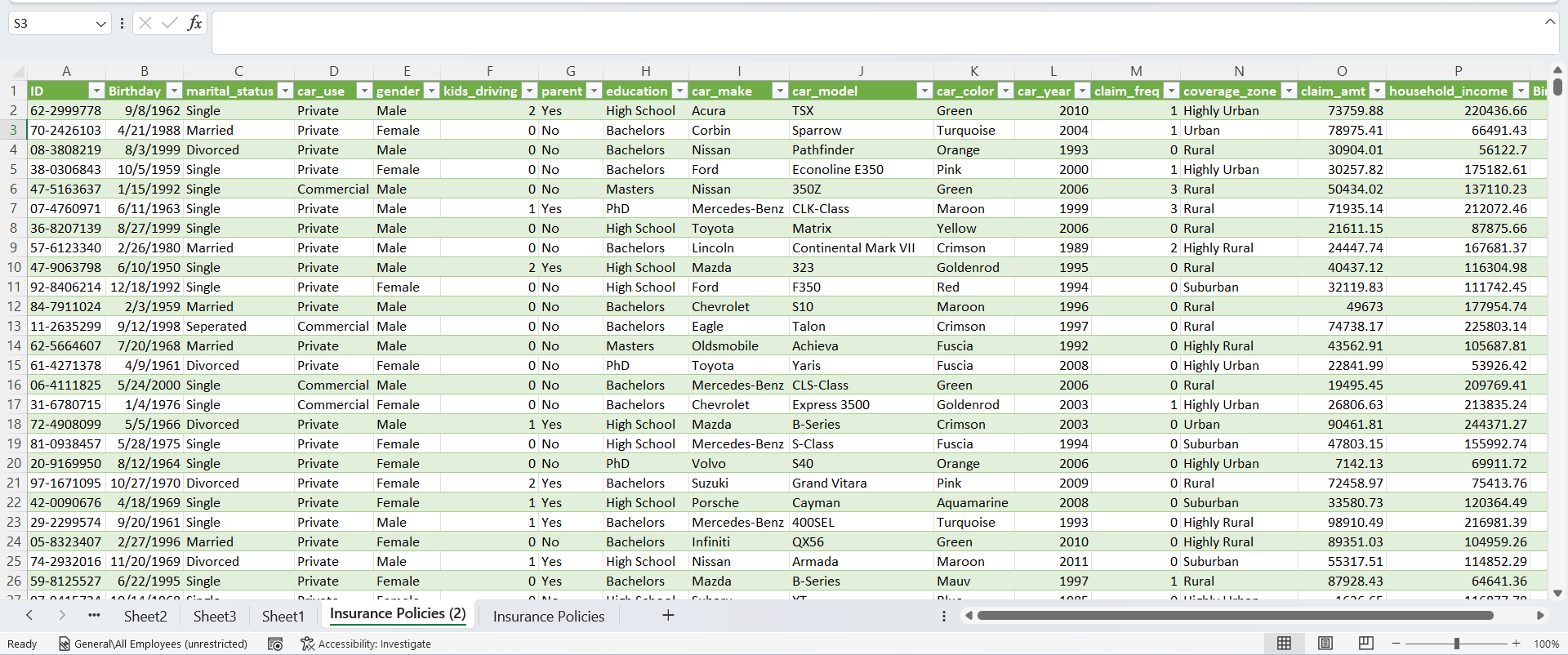This screenshot has width=1568, height=655.
Task: Click the Select All corner triangle
Action: click(18, 72)
